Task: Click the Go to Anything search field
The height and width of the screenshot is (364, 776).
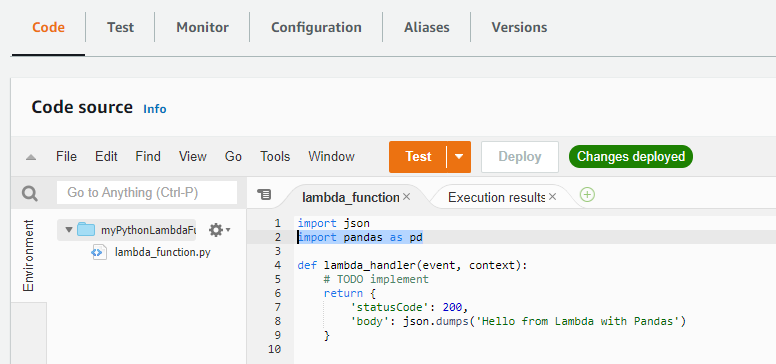Action: (147, 192)
